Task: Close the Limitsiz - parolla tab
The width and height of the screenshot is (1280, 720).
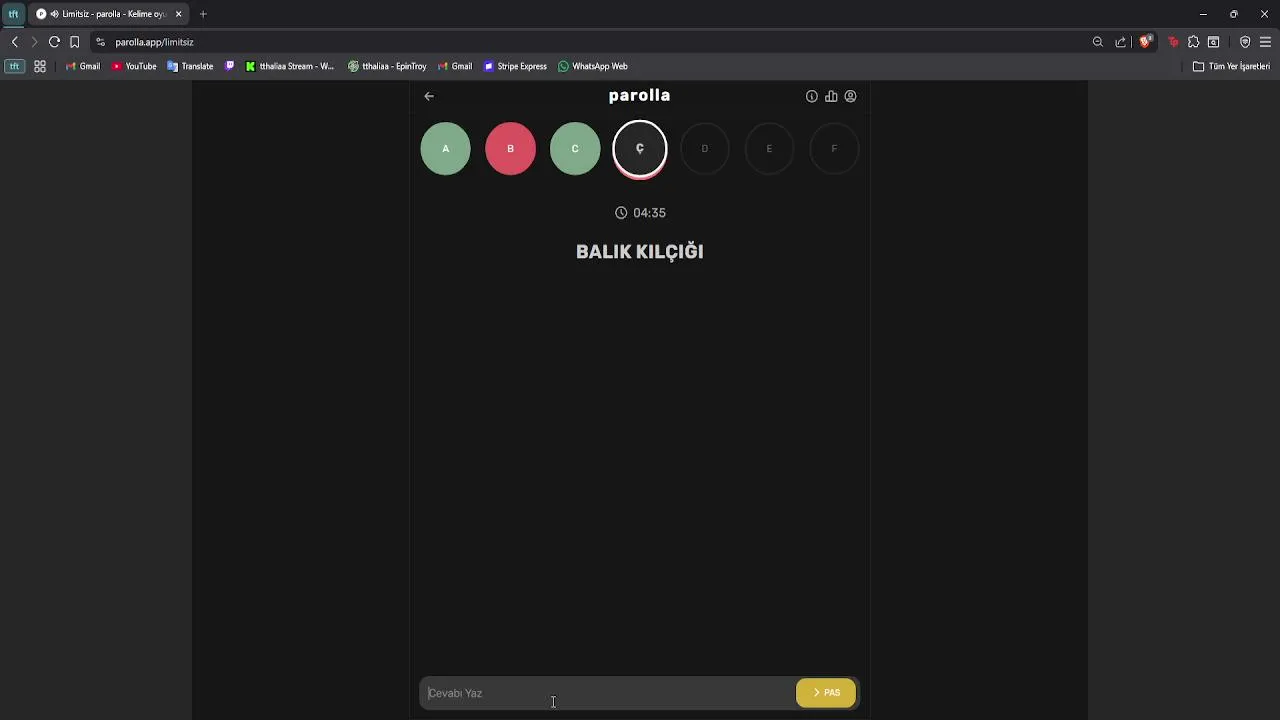Action: tap(179, 14)
